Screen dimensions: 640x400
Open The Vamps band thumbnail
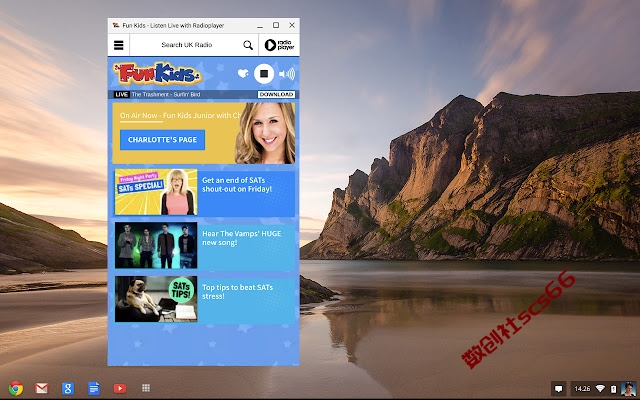pos(156,245)
